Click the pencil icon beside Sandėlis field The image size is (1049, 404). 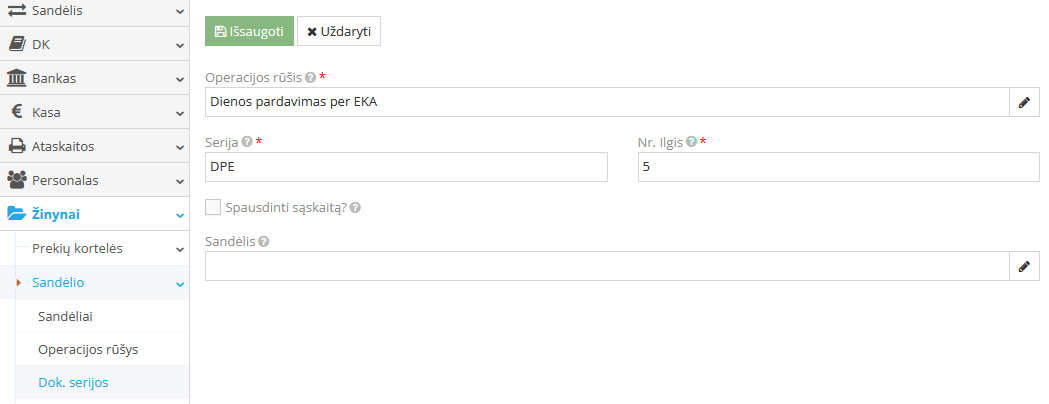(1024, 266)
